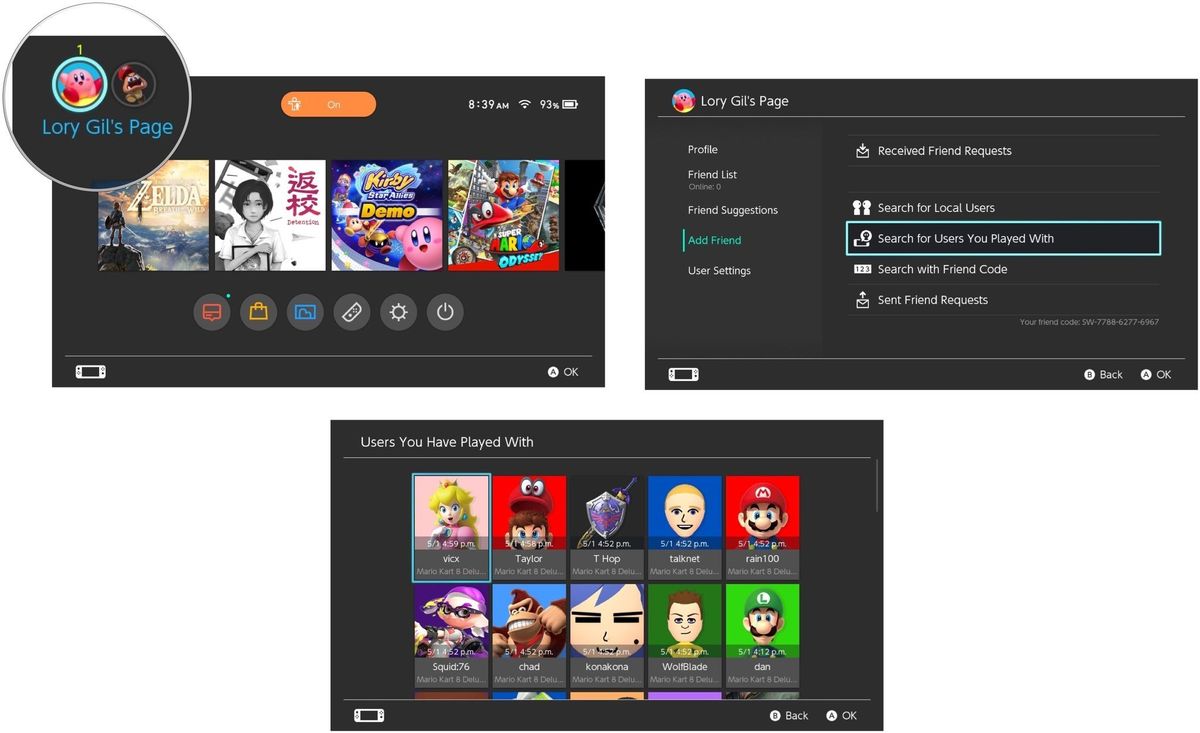The image size is (1200, 733).
Task: Select user vicx in Users You Have Played With
Action: click(x=450, y=525)
